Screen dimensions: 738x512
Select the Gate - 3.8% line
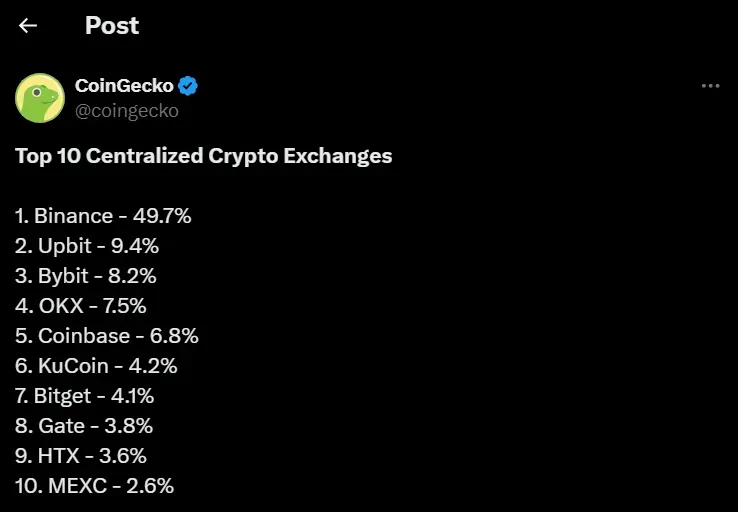pos(84,426)
